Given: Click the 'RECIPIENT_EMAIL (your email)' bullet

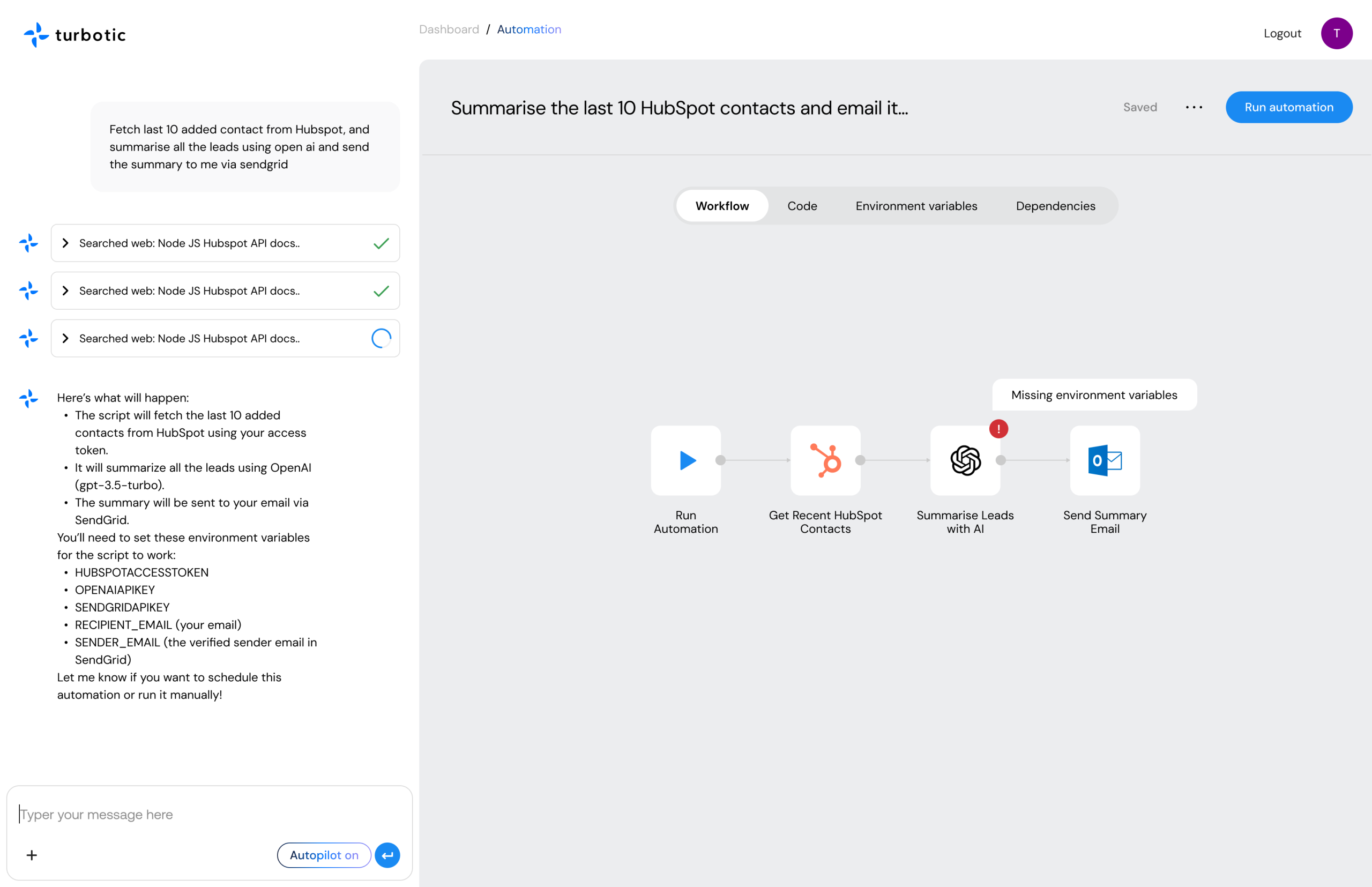Looking at the screenshot, I should [158, 625].
